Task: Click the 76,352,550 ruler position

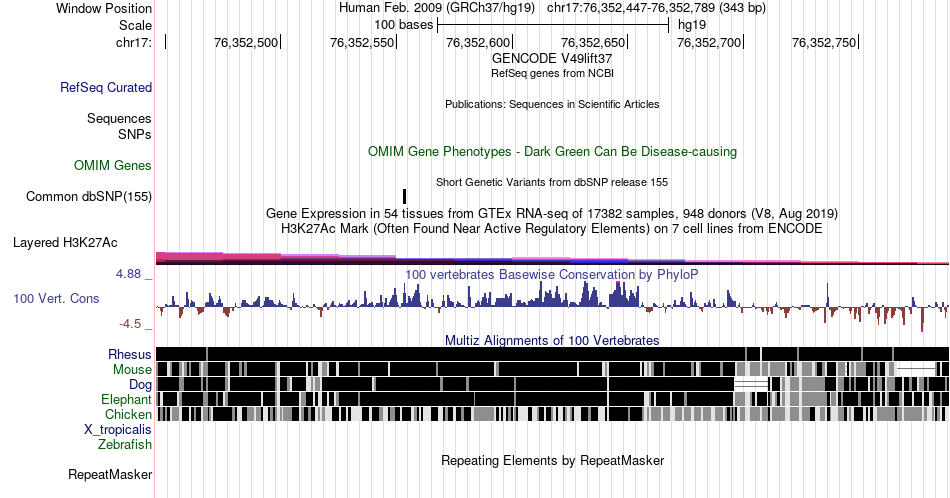Action: pos(362,42)
